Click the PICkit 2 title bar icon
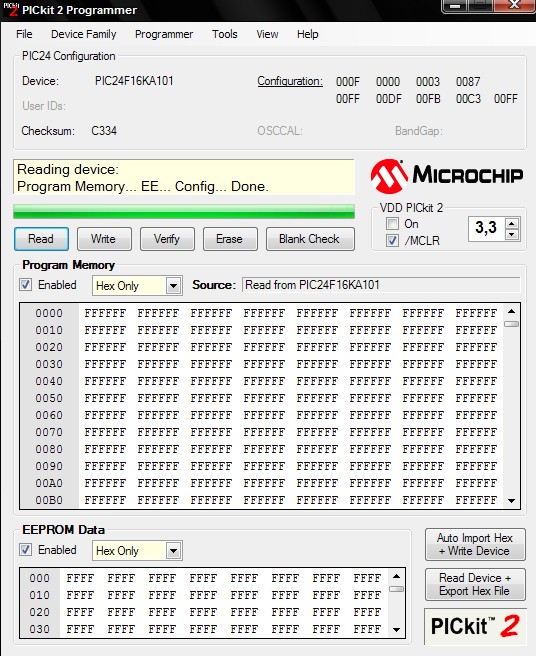Image resolution: width=536 pixels, height=656 pixels. (10, 9)
